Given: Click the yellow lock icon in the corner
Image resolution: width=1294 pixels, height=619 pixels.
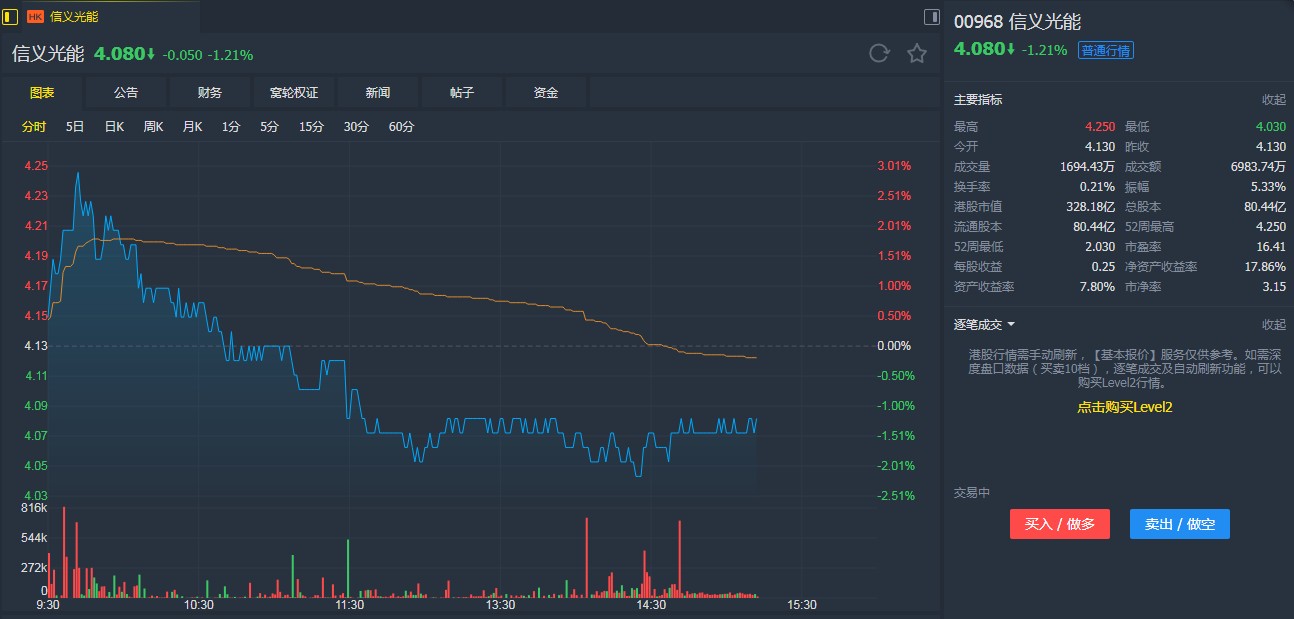Looking at the screenshot, I should click(10, 16).
